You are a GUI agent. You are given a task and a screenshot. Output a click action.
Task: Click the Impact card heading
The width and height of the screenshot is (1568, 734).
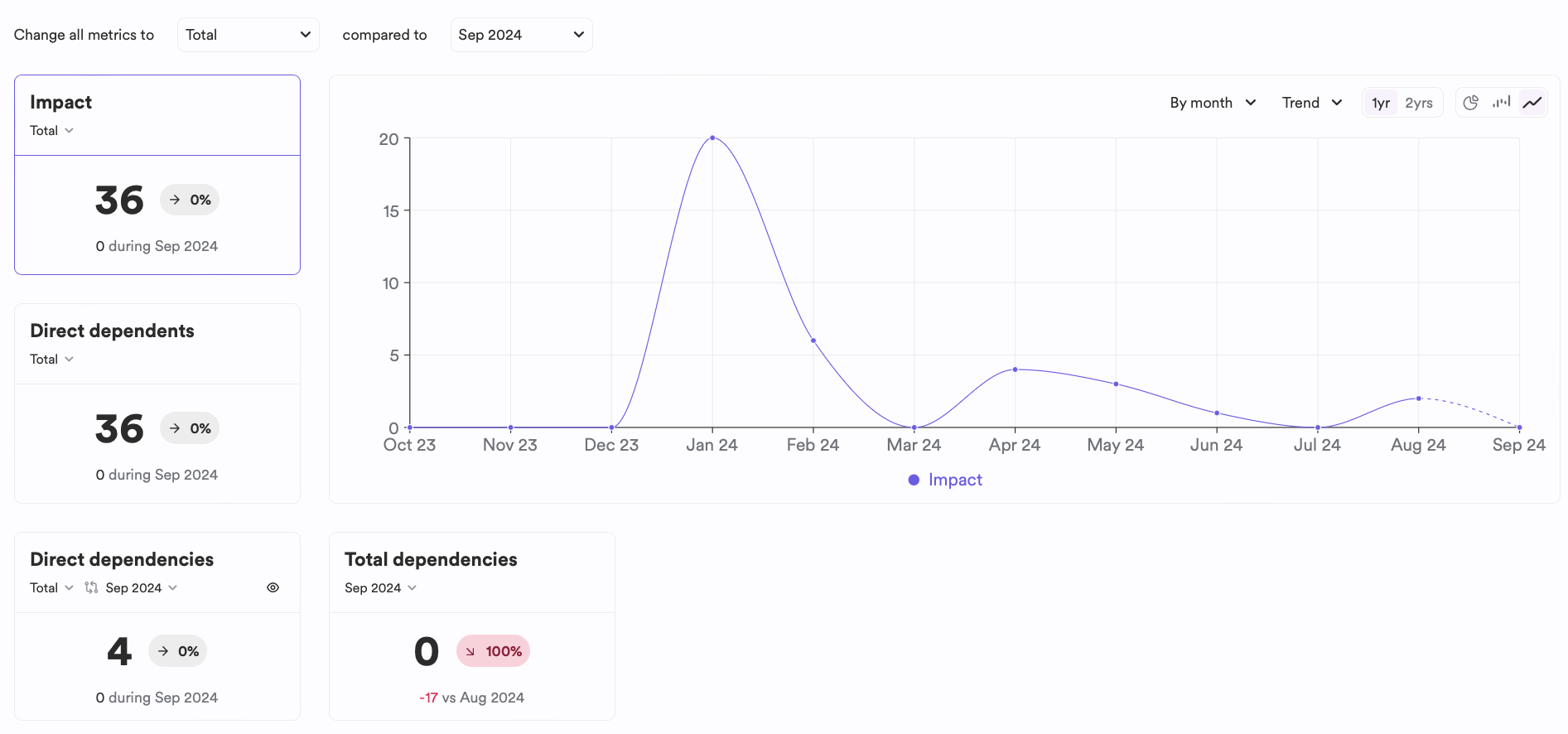pyautogui.click(x=60, y=102)
